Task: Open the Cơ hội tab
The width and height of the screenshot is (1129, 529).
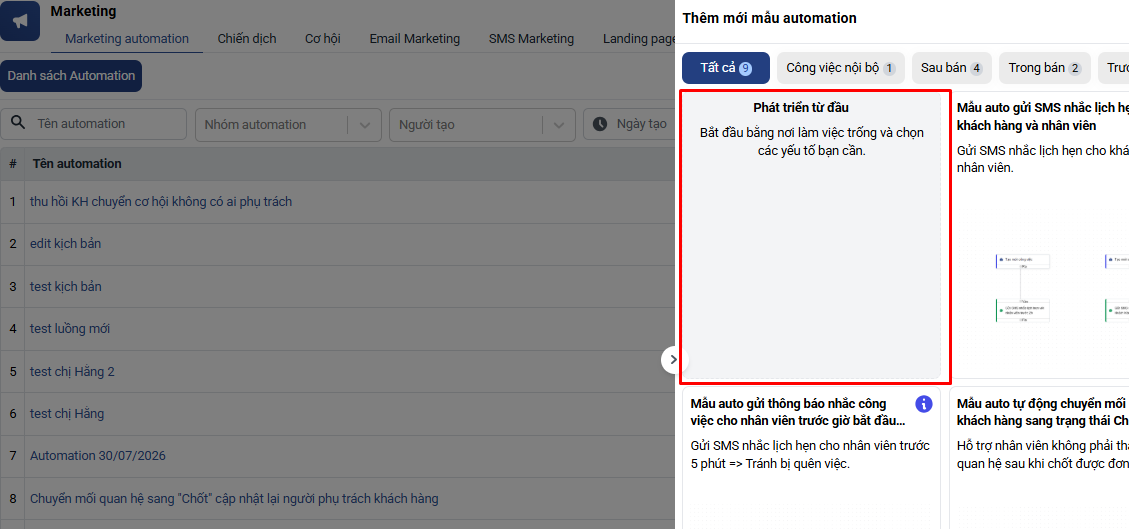Action: click(x=323, y=39)
